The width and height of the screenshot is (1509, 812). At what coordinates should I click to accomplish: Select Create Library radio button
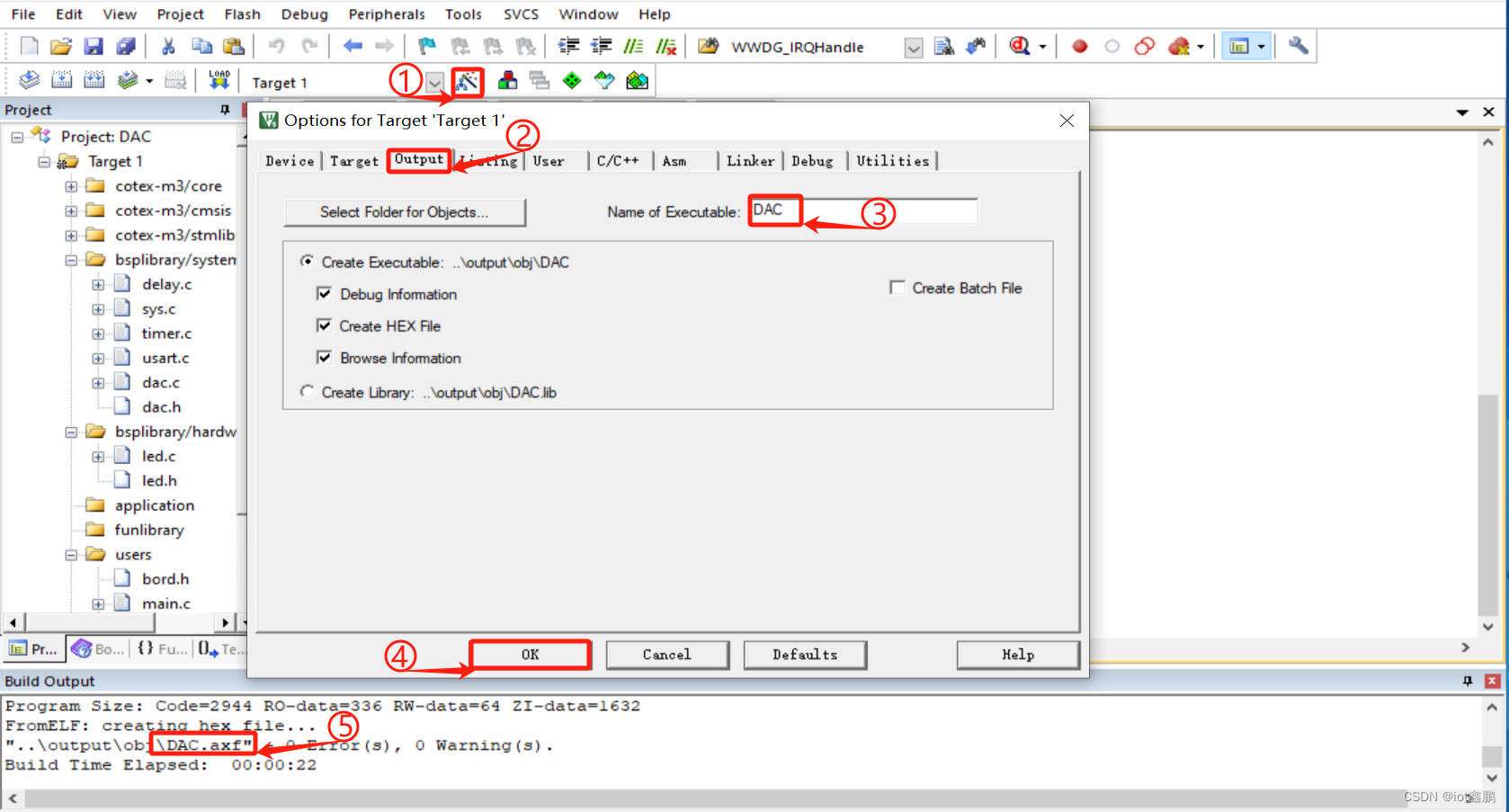tap(308, 392)
